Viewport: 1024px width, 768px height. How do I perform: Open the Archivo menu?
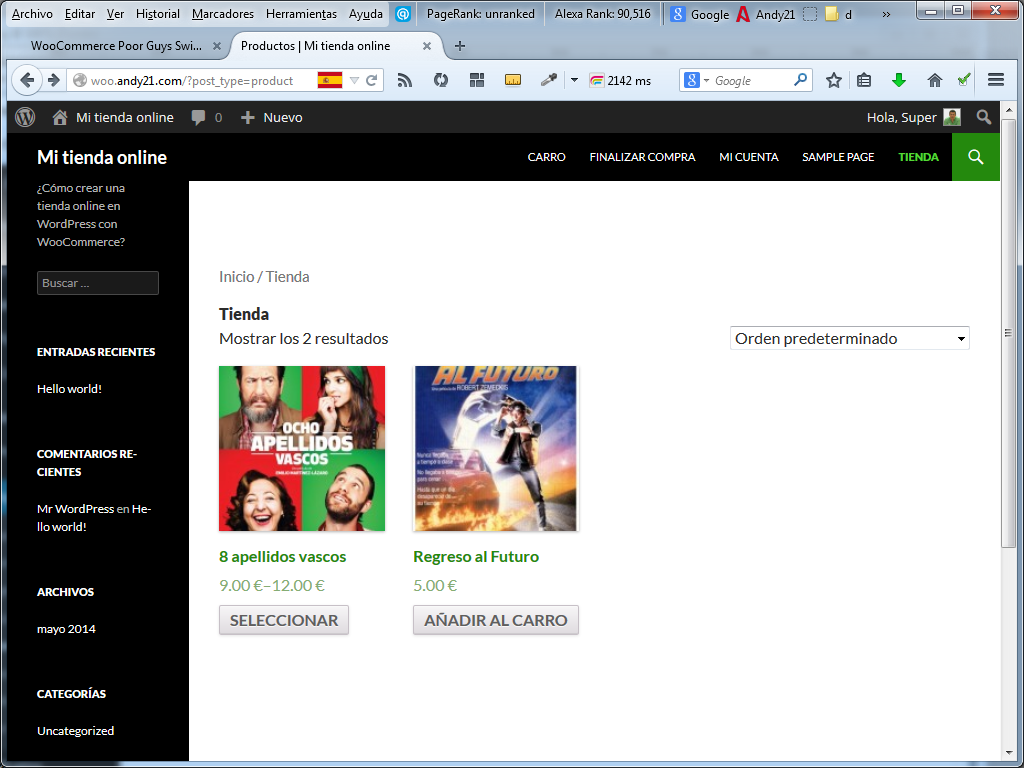pyautogui.click(x=32, y=14)
